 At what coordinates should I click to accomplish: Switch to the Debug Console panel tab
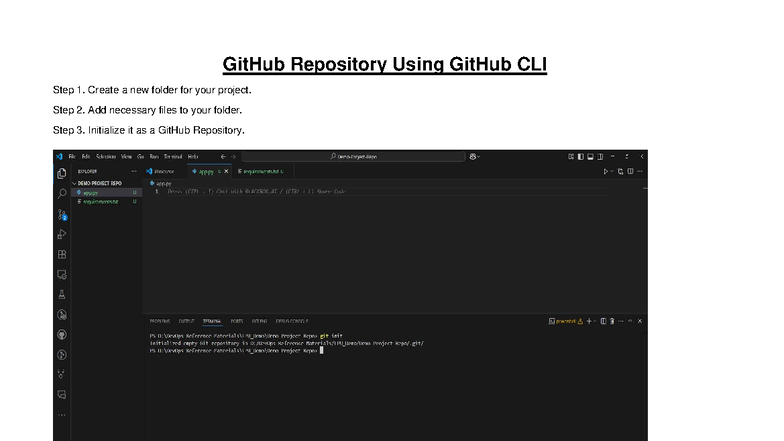pyautogui.click(x=292, y=322)
